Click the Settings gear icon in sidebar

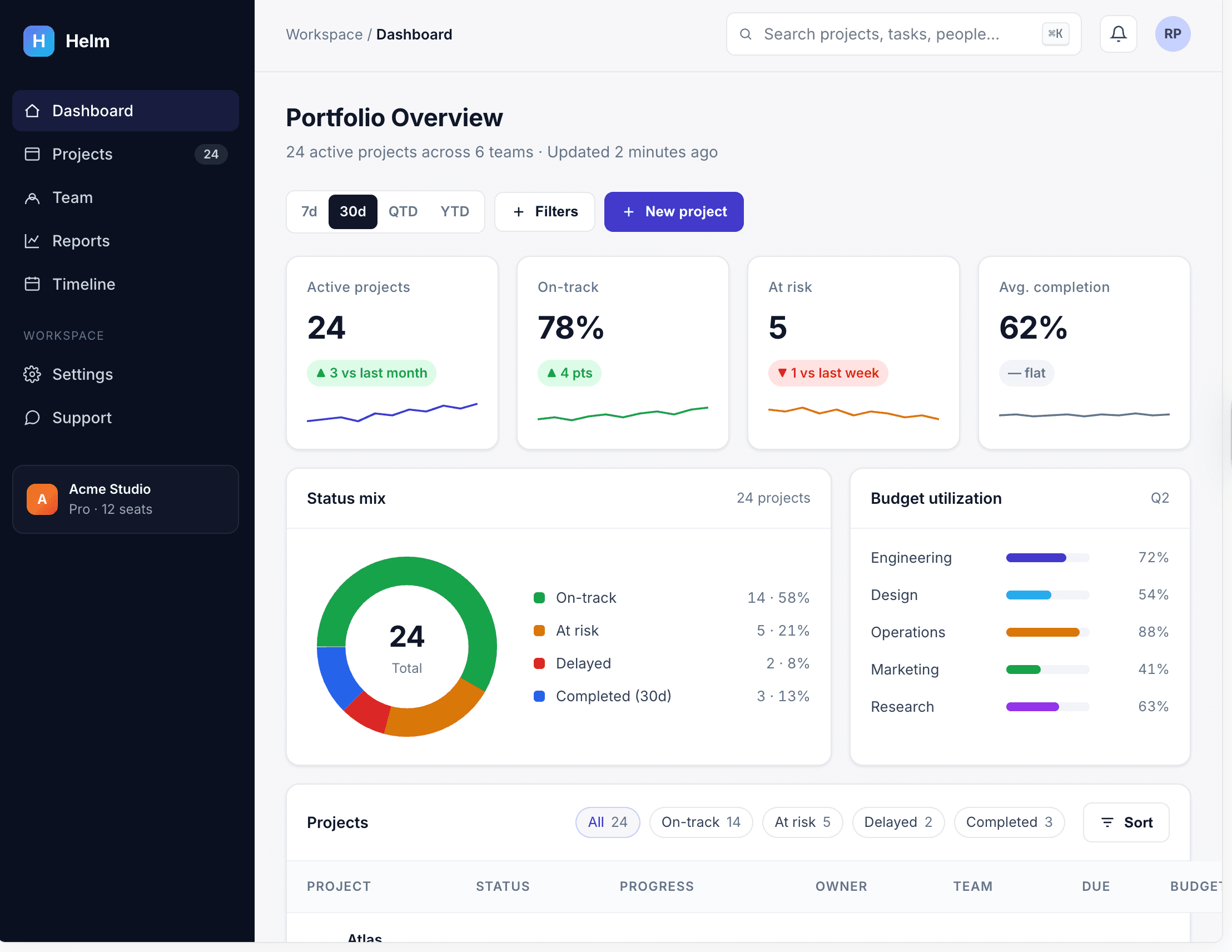[32, 374]
